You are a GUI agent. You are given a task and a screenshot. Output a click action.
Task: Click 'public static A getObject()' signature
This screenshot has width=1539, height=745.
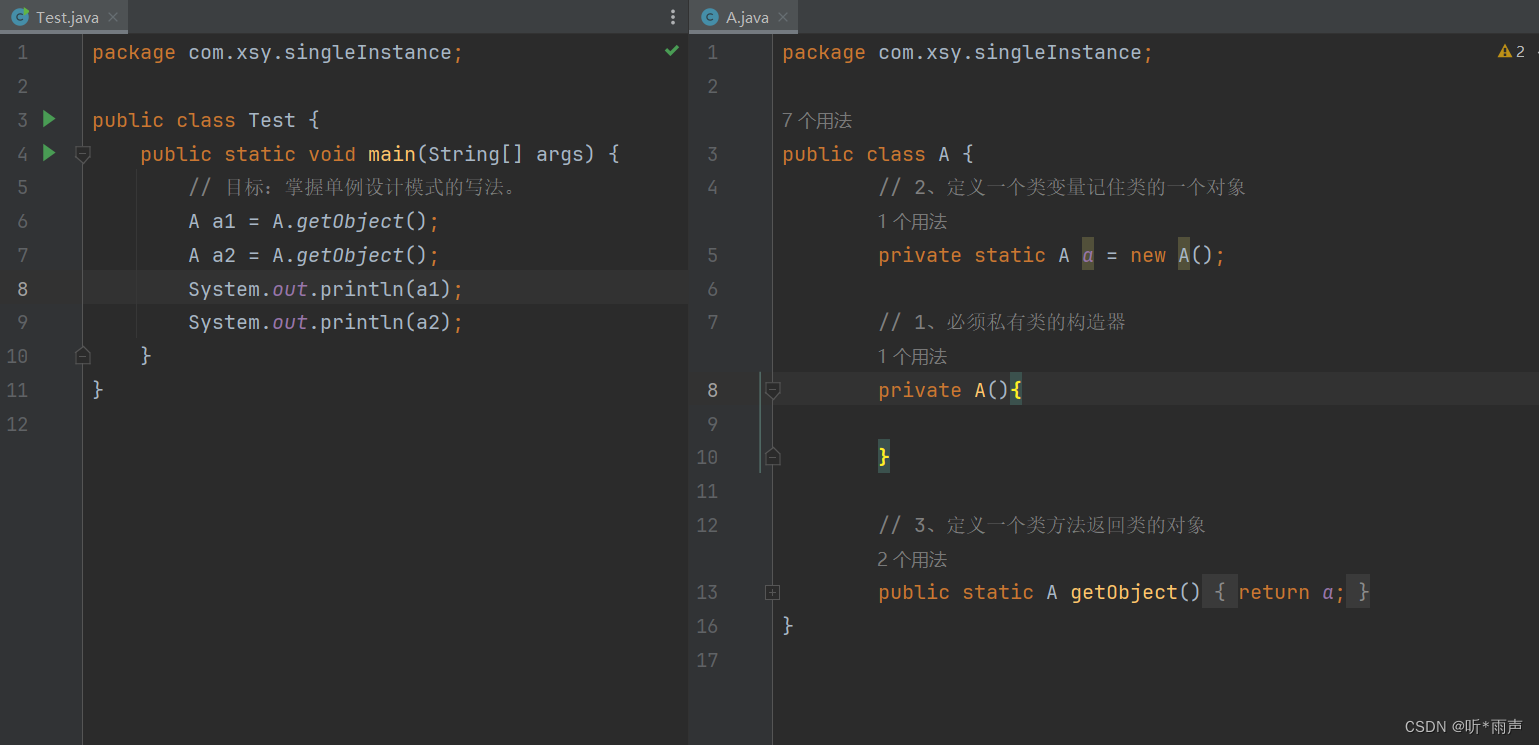click(1039, 592)
